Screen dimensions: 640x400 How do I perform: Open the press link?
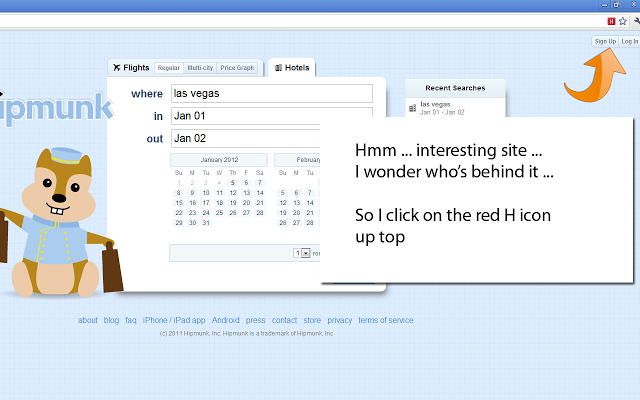click(x=256, y=320)
